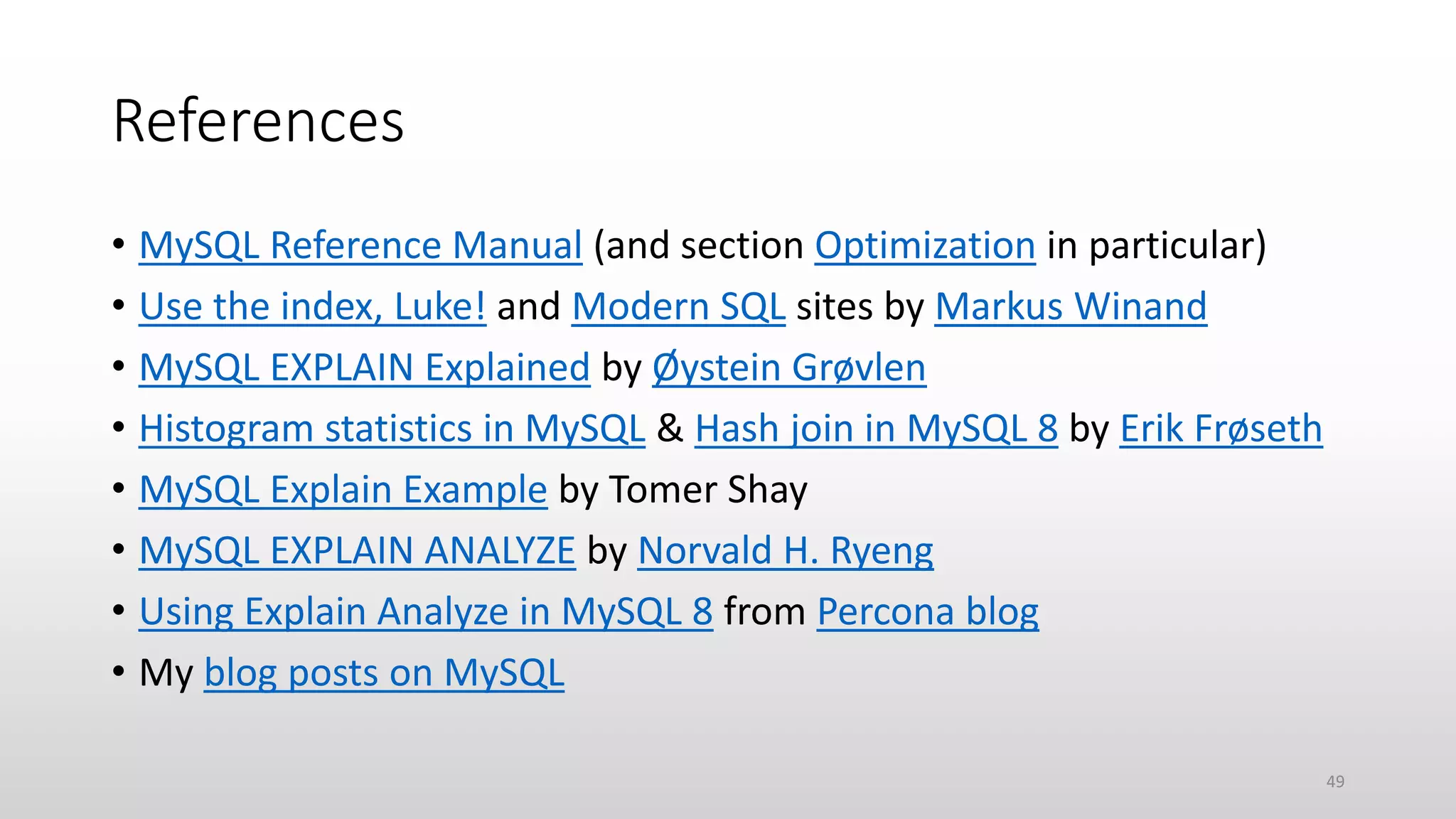Click the Erik Frøseth author link
The width and height of the screenshot is (1456, 819).
(1221, 429)
